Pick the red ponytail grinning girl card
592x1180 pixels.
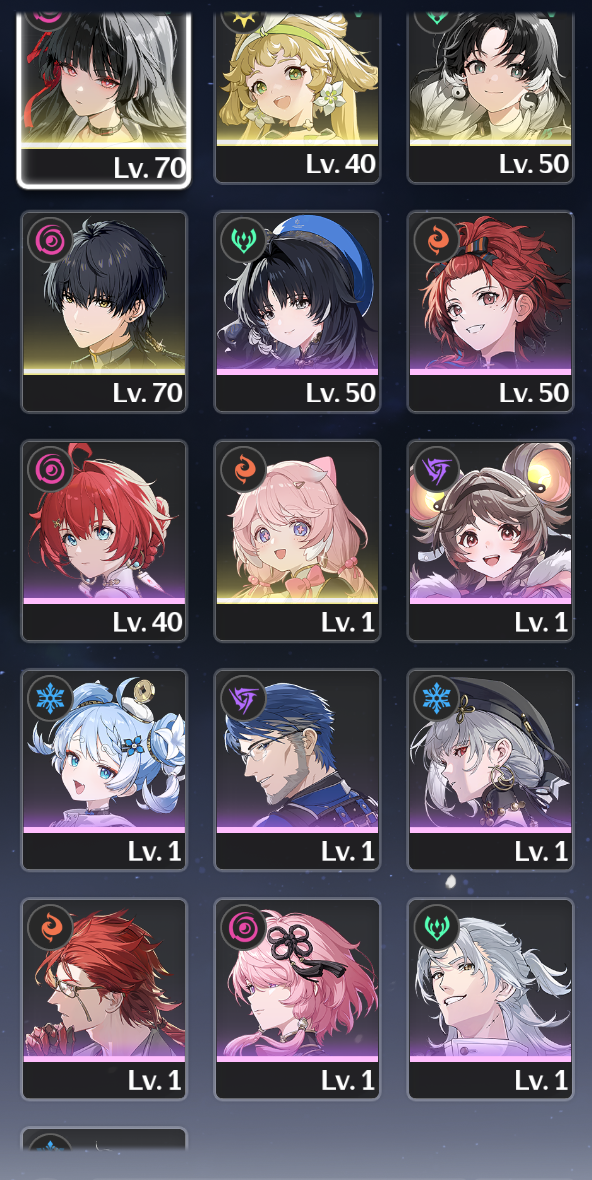point(490,312)
